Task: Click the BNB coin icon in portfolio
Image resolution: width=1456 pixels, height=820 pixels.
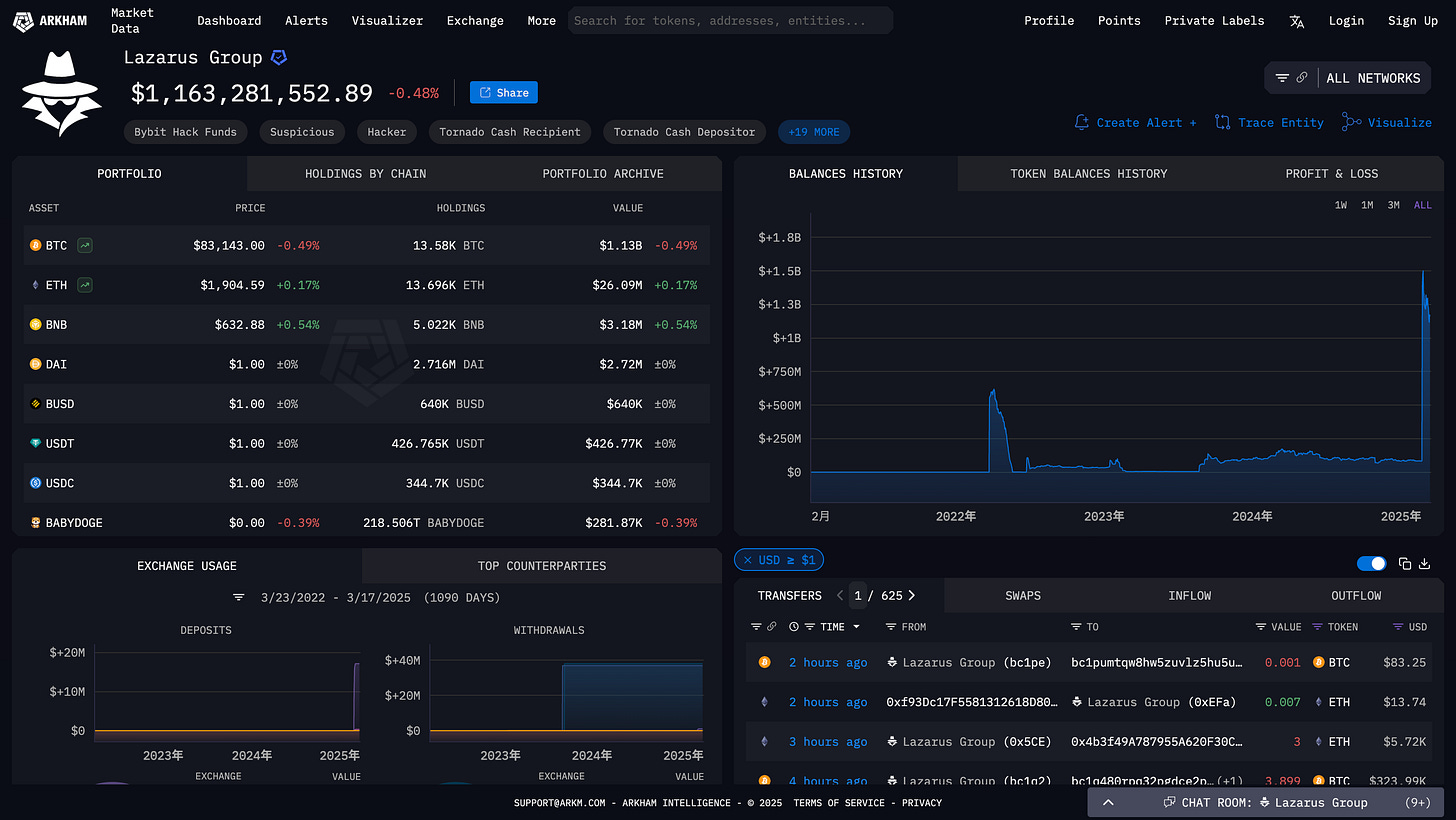Action: click(x=36, y=324)
